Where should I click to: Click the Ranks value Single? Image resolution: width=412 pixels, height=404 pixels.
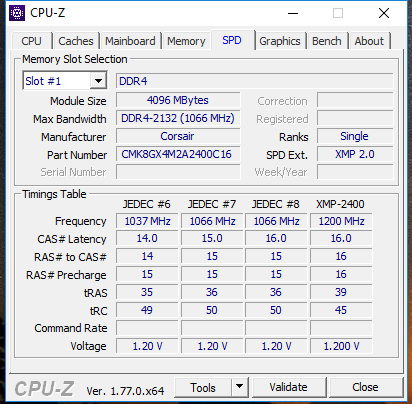(x=355, y=136)
